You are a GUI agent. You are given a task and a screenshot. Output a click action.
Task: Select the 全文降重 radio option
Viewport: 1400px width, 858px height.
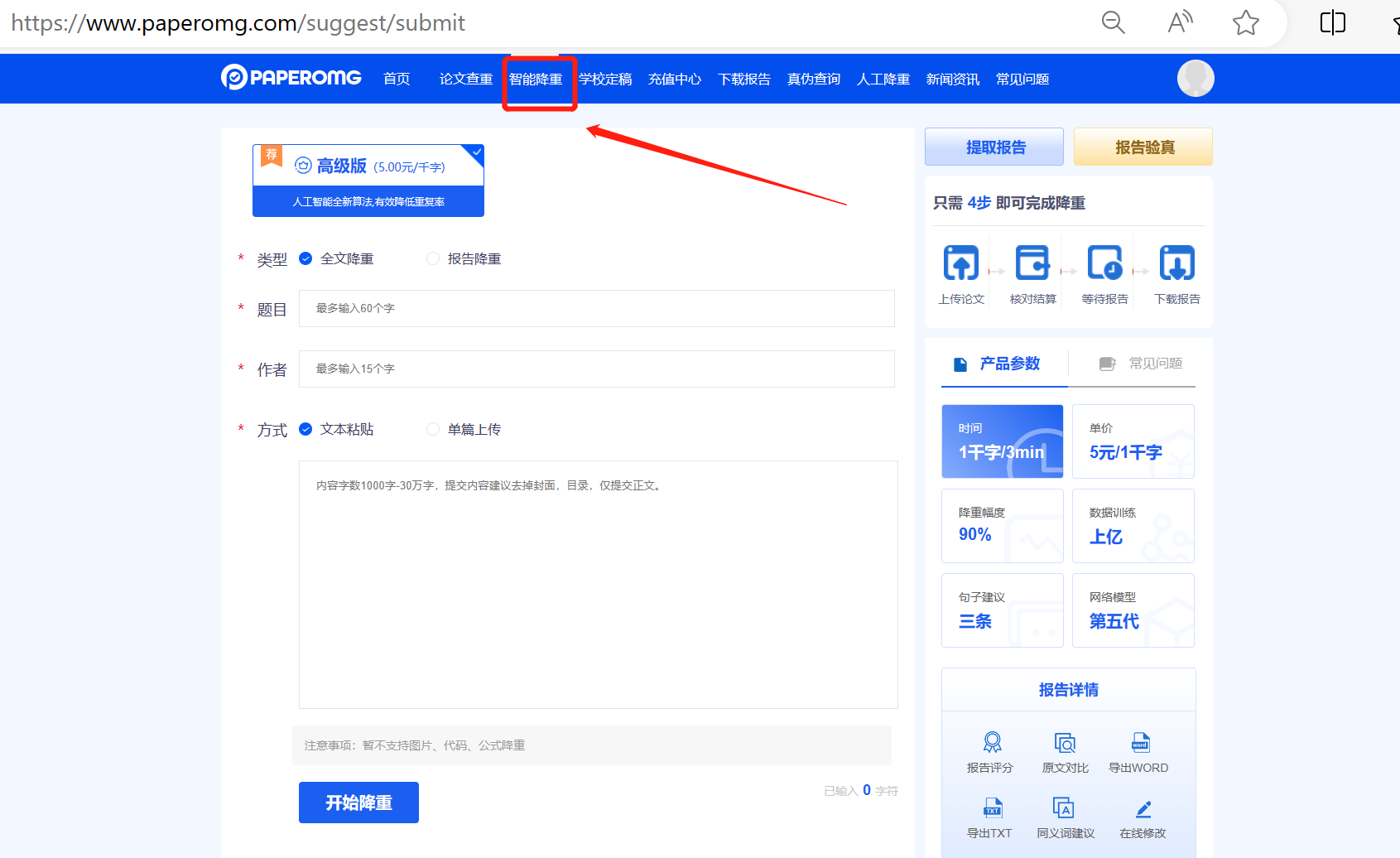pos(305,258)
